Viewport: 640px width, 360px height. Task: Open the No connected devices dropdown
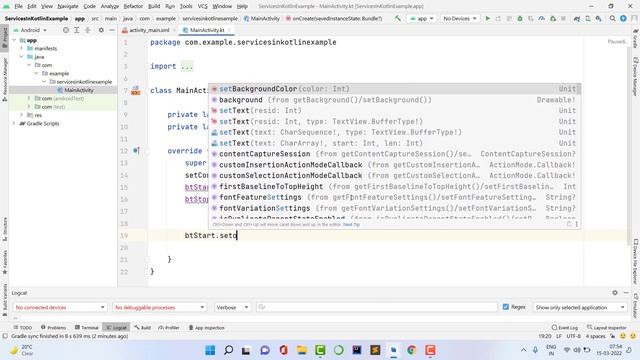click(60, 307)
